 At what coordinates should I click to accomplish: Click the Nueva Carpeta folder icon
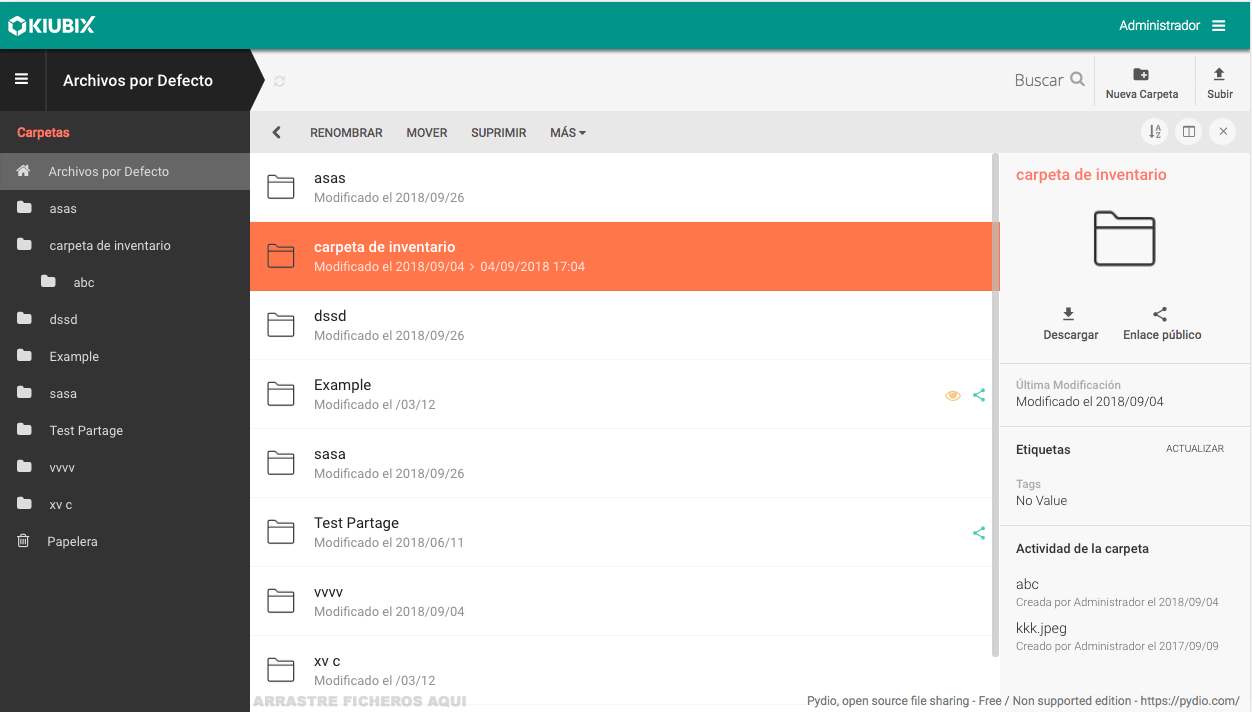tap(1141, 75)
